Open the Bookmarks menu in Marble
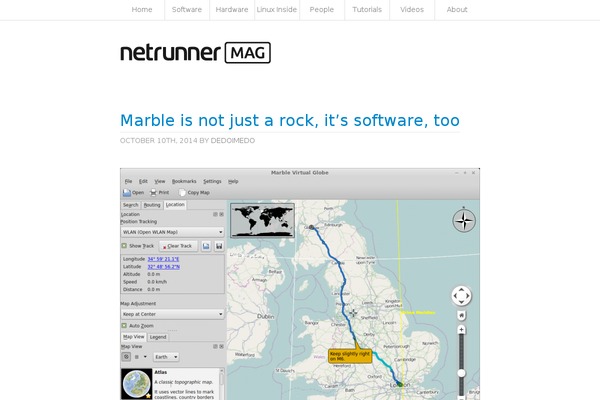 [184, 181]
